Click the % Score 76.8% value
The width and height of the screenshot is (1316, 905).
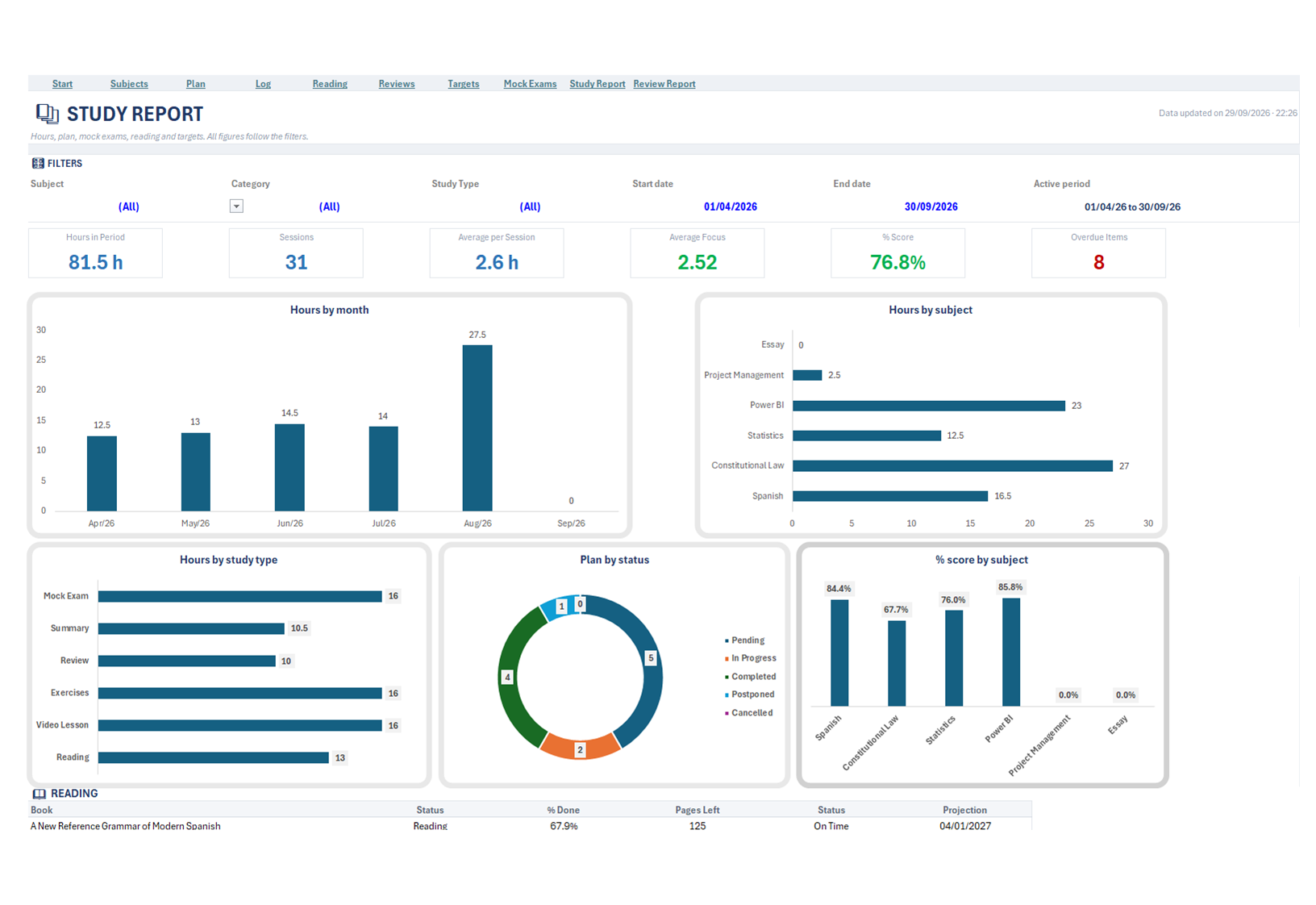[x=897, y=262]
